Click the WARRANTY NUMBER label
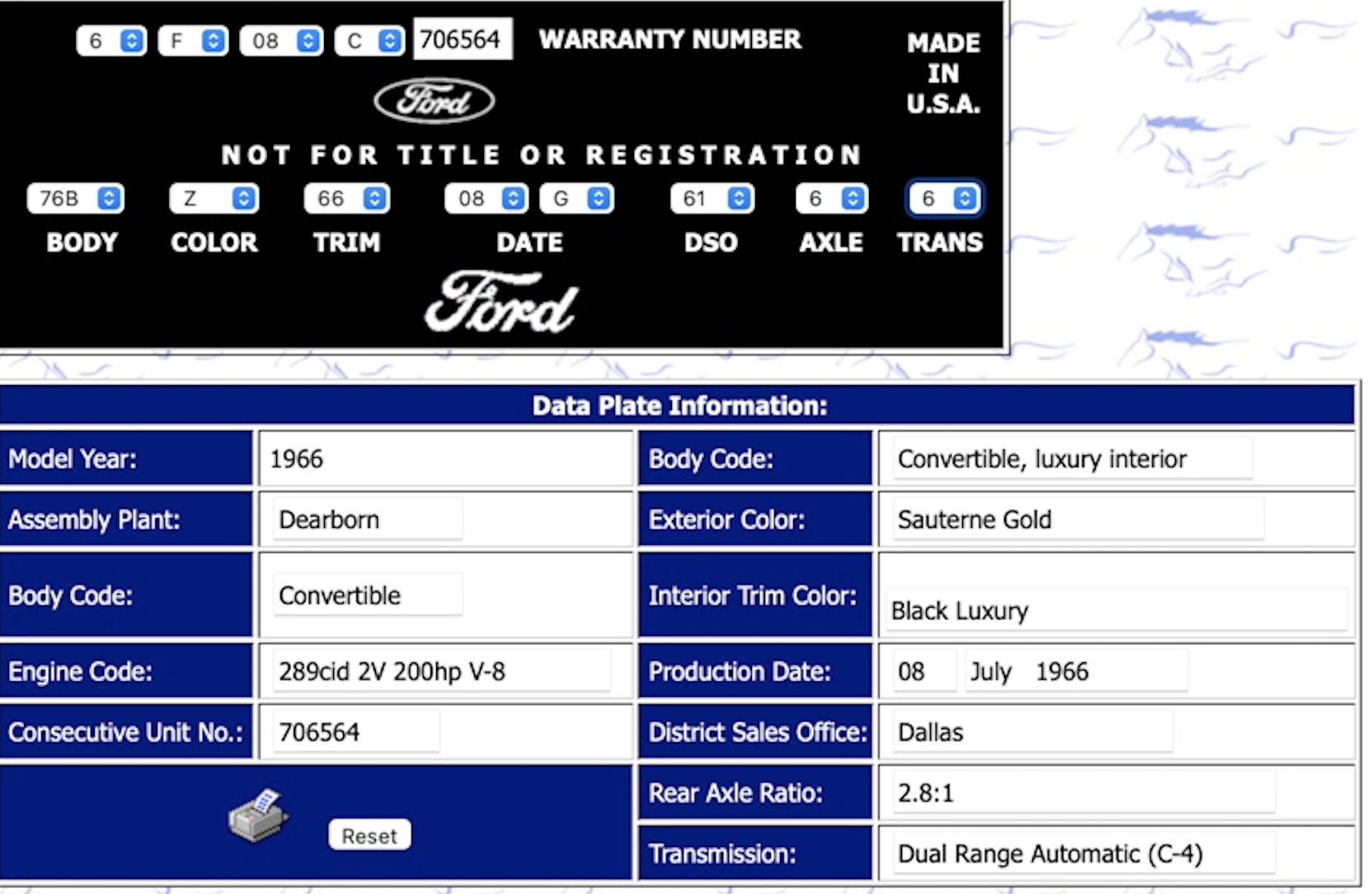1372x894 pixels. (670, 39)
